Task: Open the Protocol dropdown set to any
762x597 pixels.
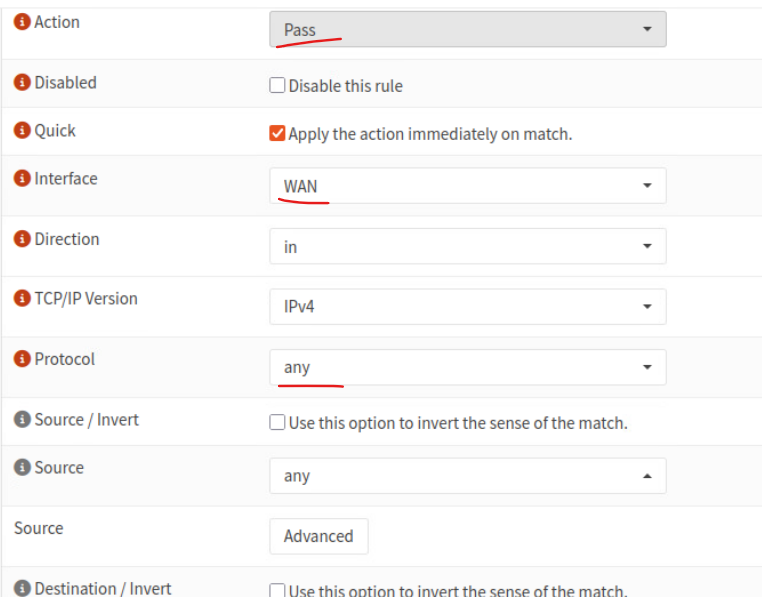Action: (x=468, y=367)
